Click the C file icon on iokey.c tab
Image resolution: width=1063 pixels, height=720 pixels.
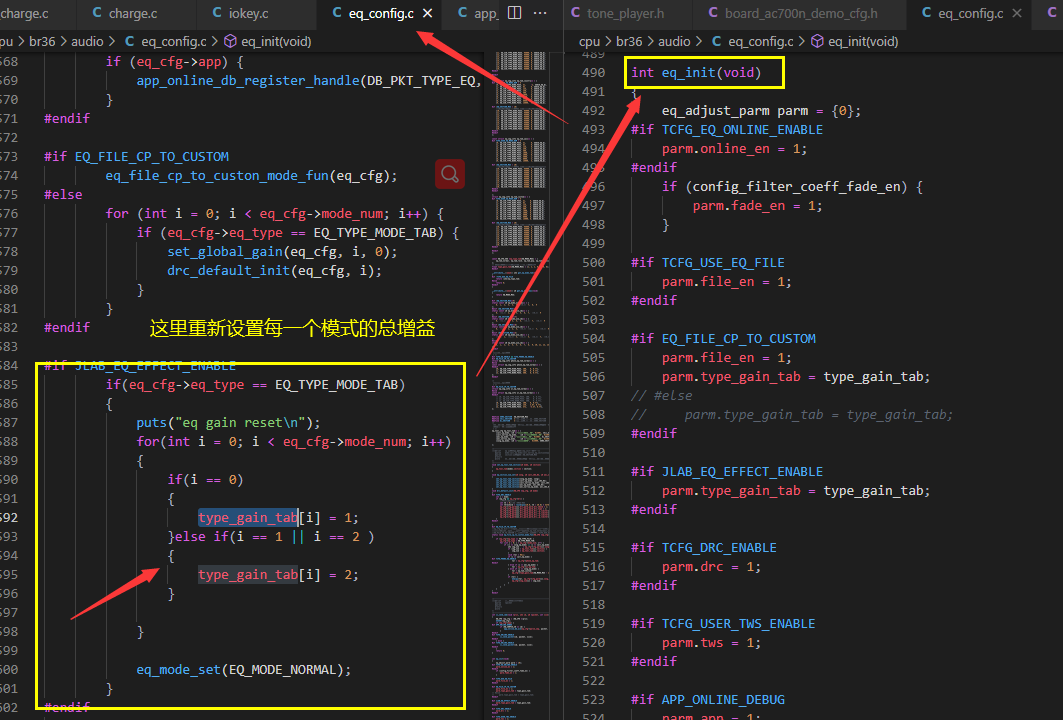tap(217, 13)
